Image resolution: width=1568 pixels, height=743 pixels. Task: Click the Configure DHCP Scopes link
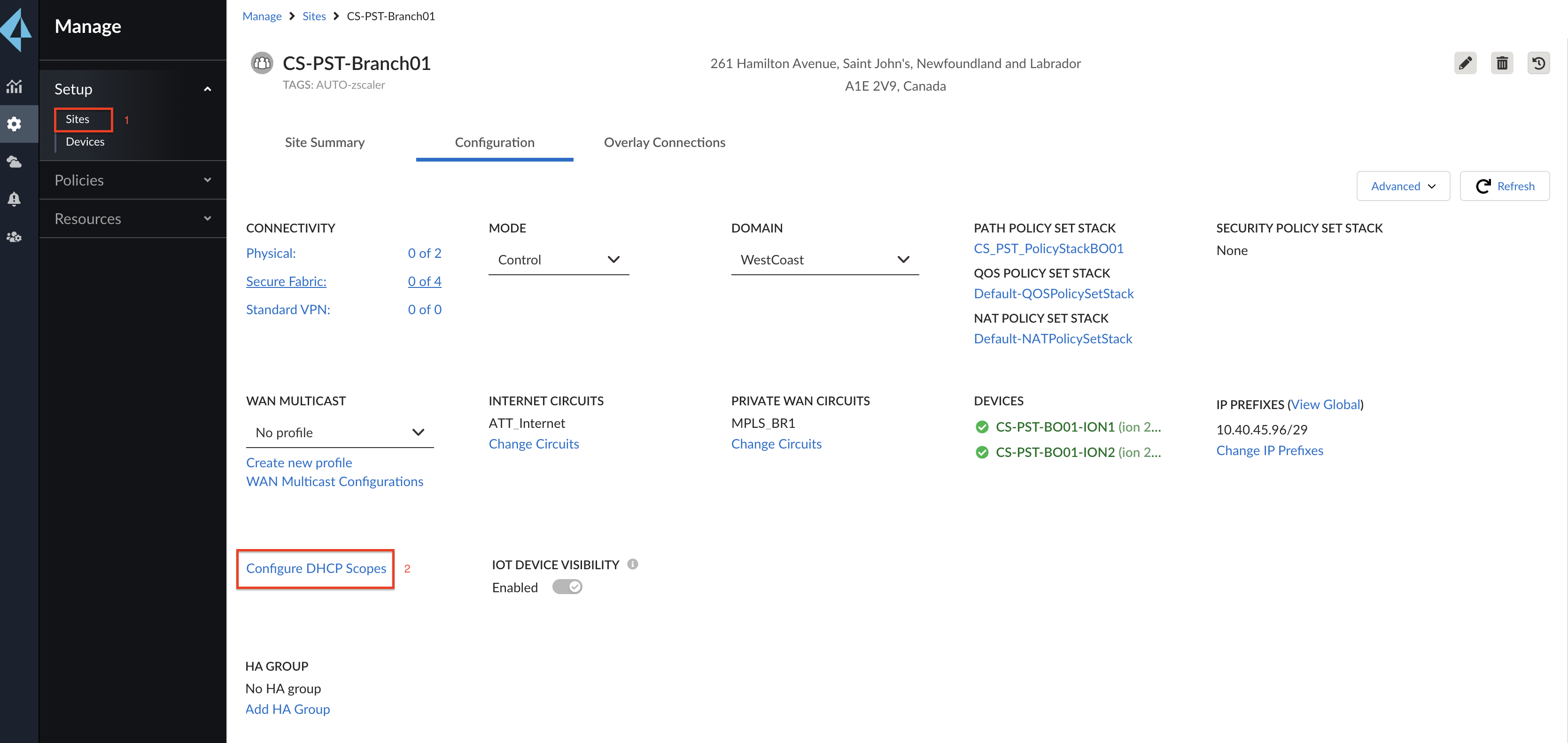(316, 568)
